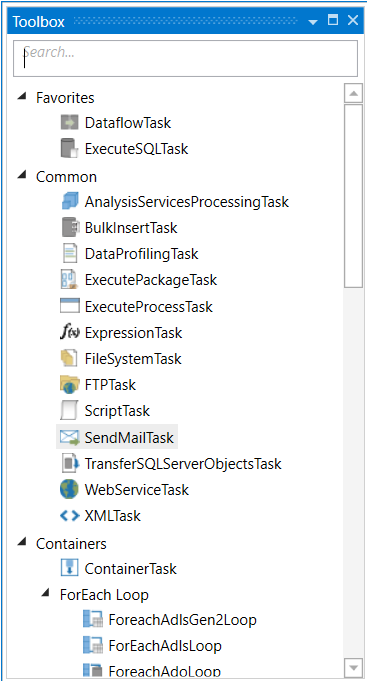367x681 pixels.
Task: Select the ContainerTask icon
Action: [69, 568]
